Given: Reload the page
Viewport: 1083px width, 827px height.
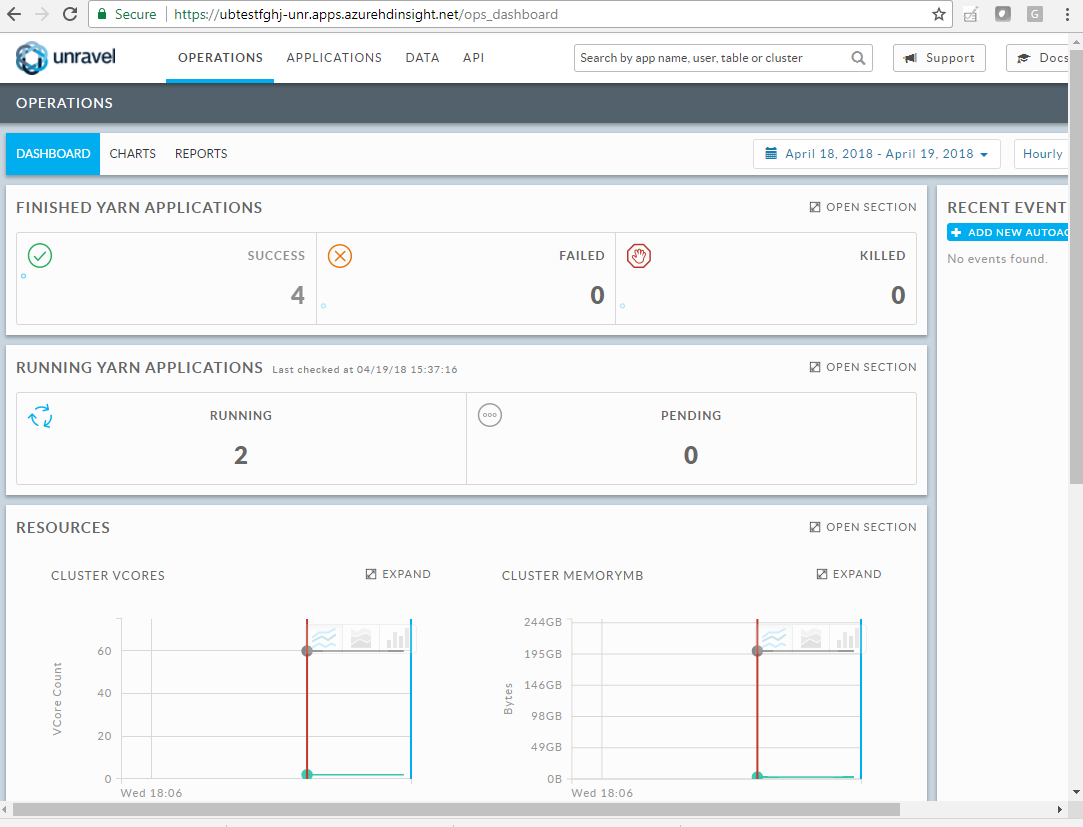Looking at the screenshot, I should click(70, 14).
